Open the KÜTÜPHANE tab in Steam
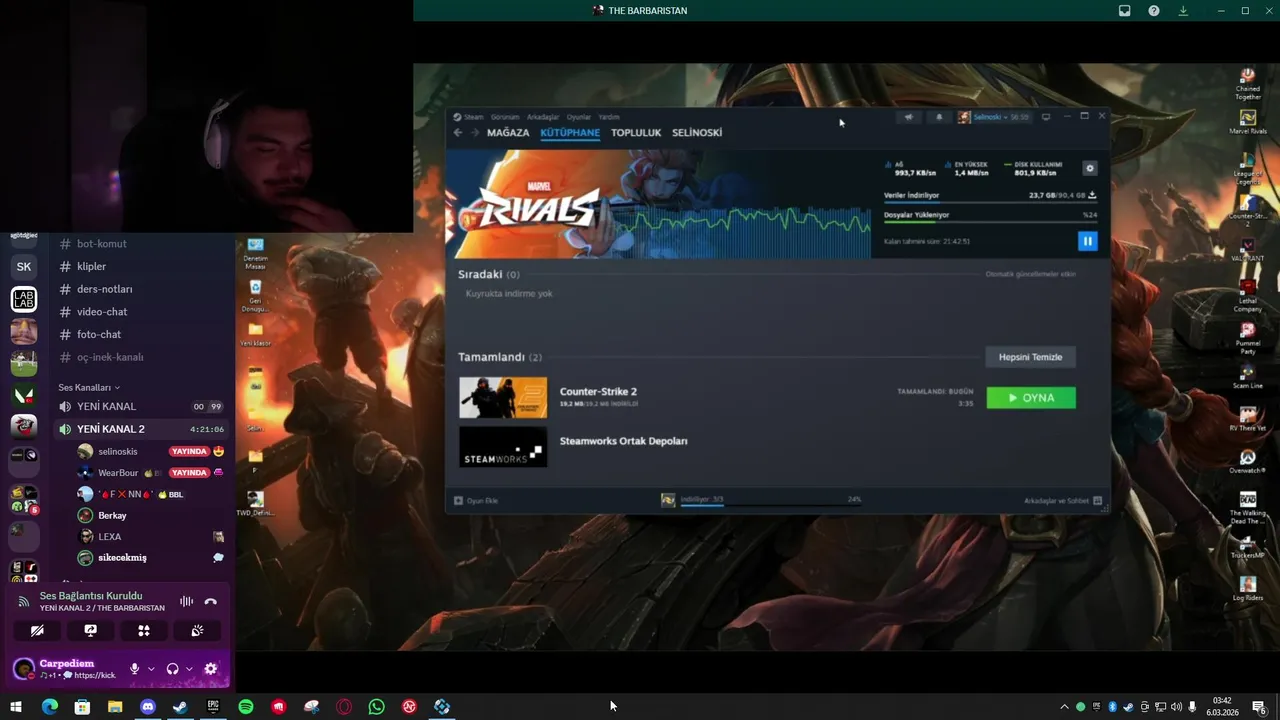1280x720 pixels. pos(570,132)
